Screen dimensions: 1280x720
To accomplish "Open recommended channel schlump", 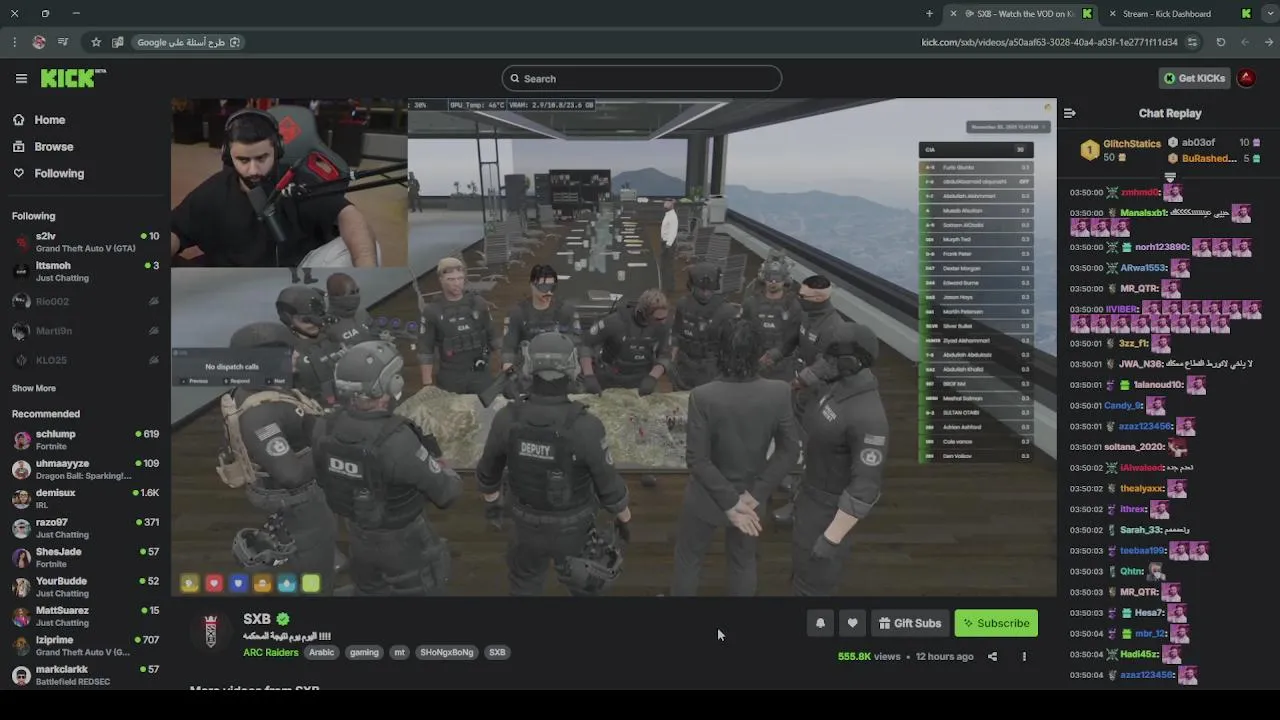I will 85,440.
